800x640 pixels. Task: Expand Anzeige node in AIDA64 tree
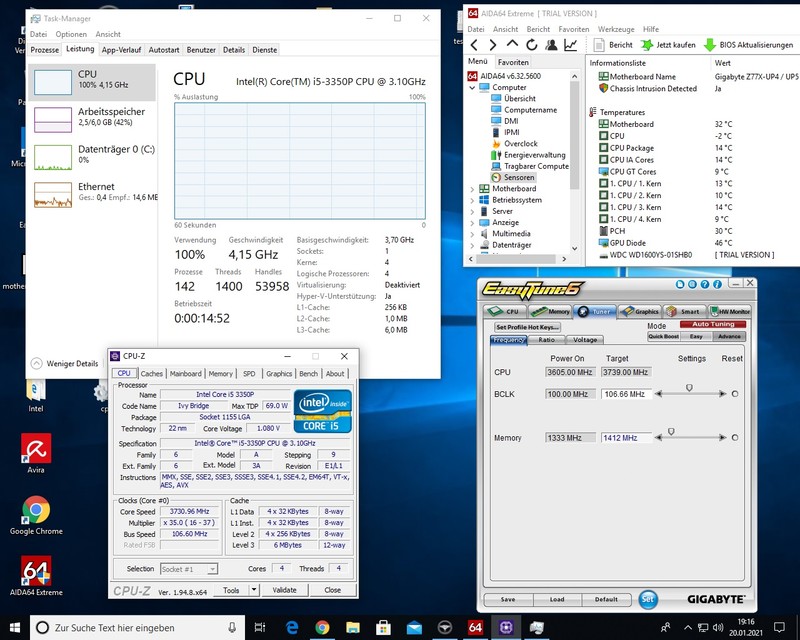(472, 223)
